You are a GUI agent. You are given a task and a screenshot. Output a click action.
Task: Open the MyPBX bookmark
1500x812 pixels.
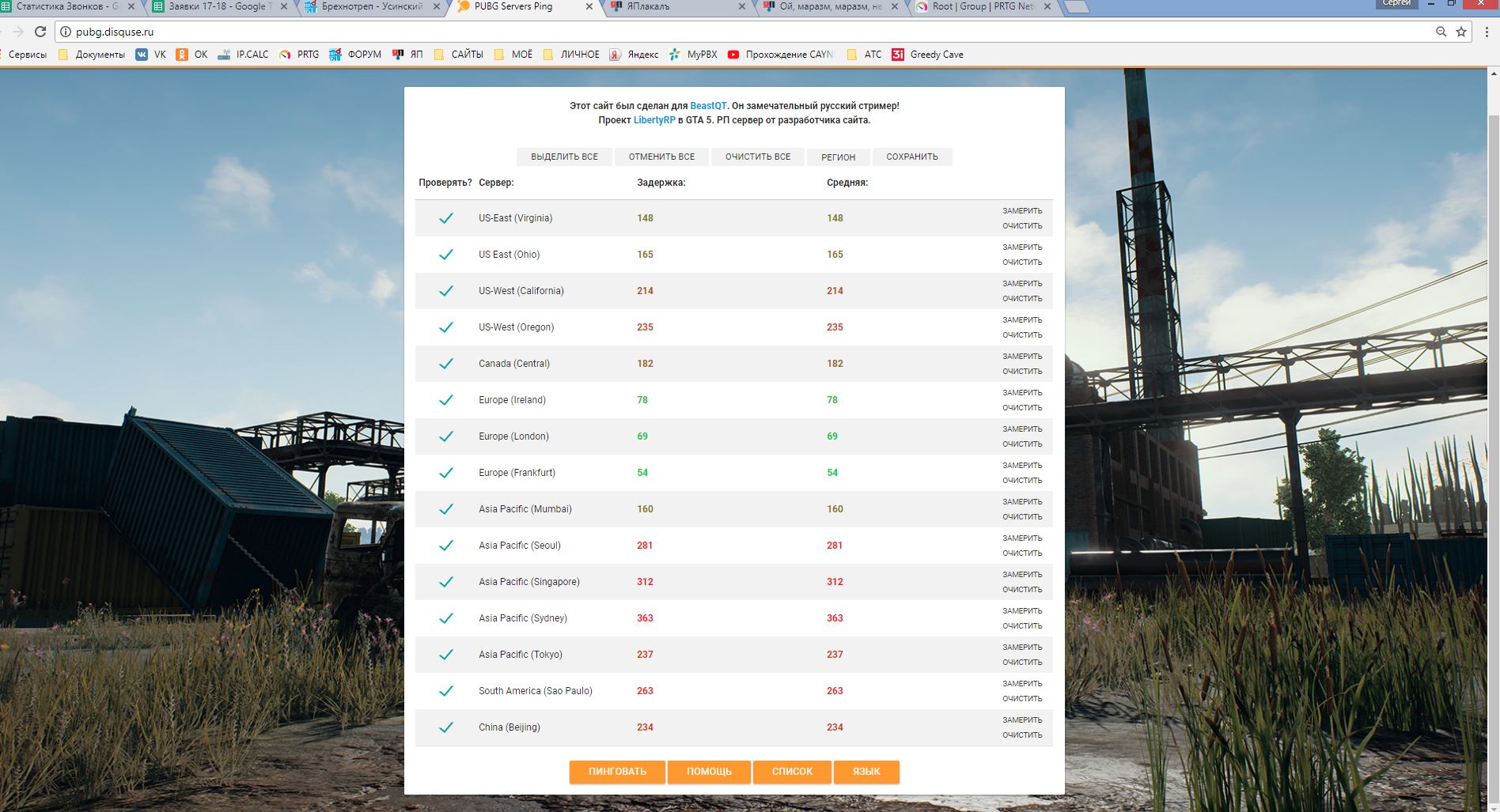pos(693,55)
